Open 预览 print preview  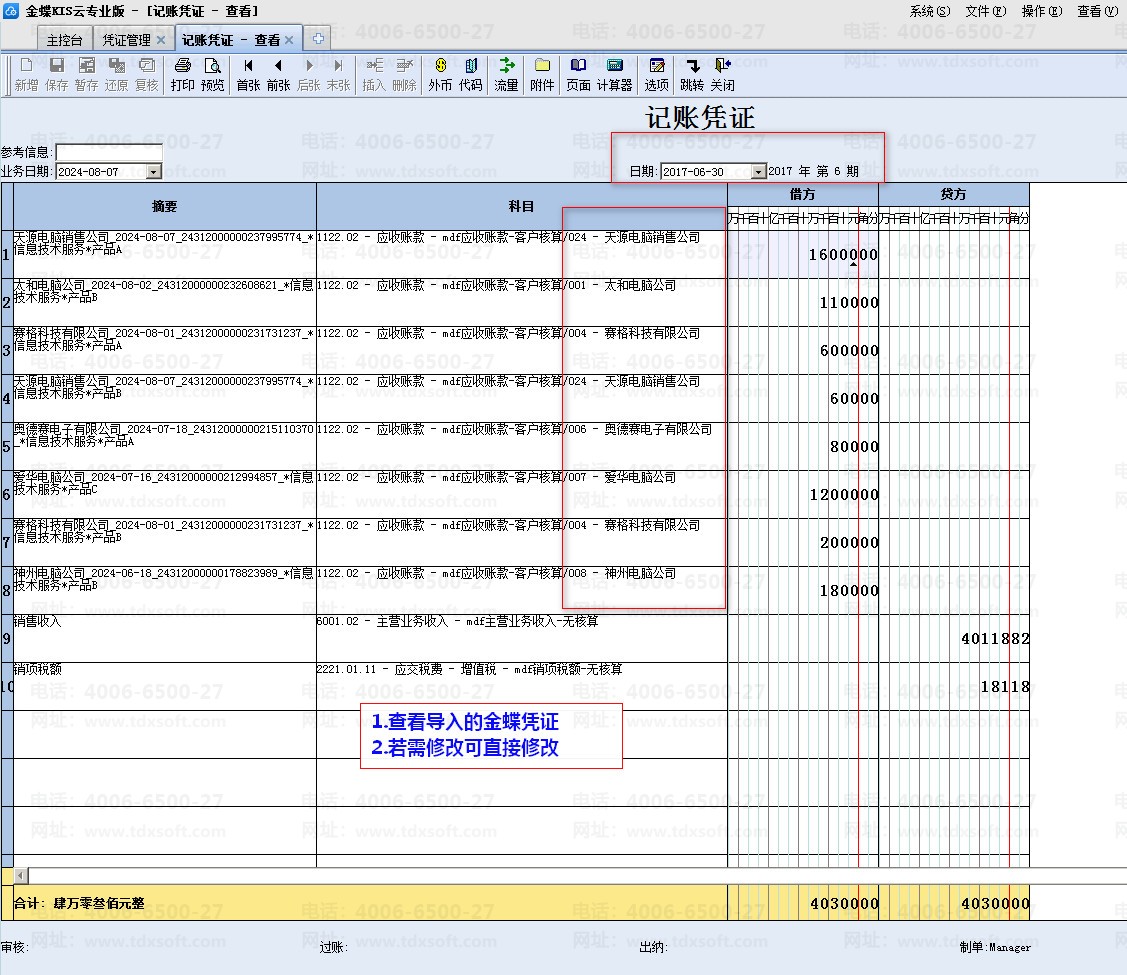(x=212, y=74)
